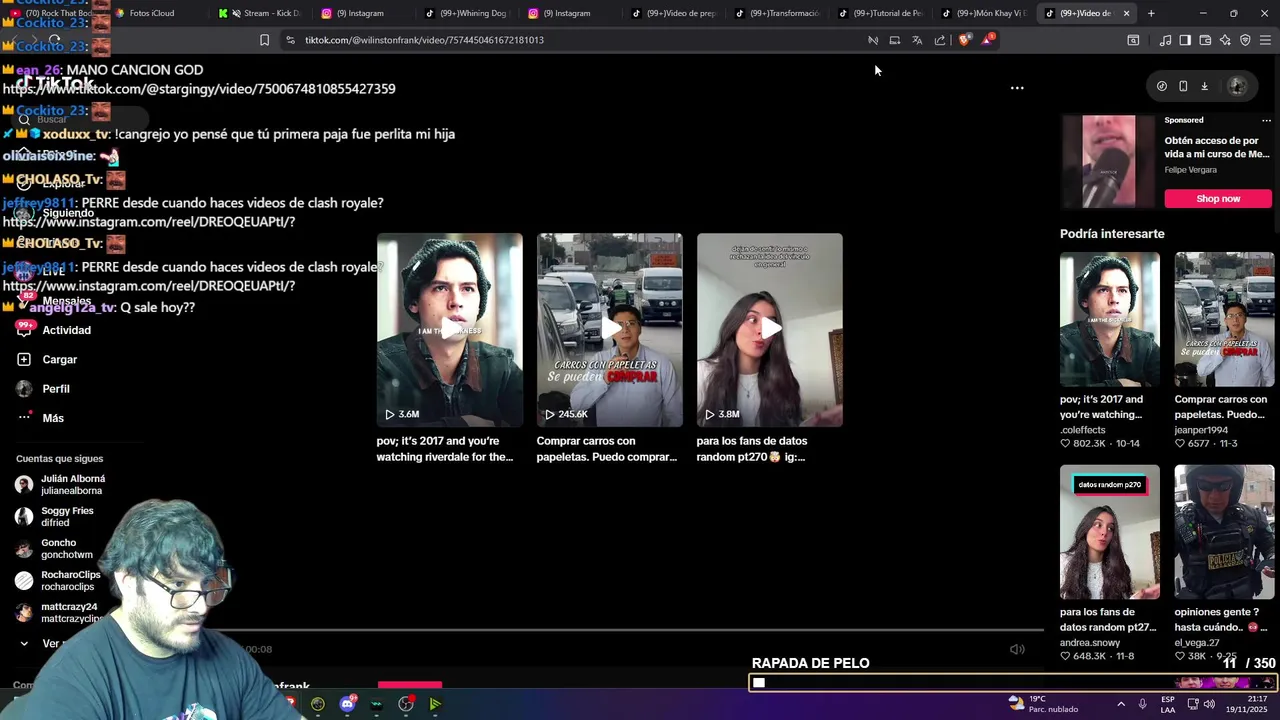Play the riverdale 3.6M recommended video
1280x720 pixels.
(x=450, y=330)
